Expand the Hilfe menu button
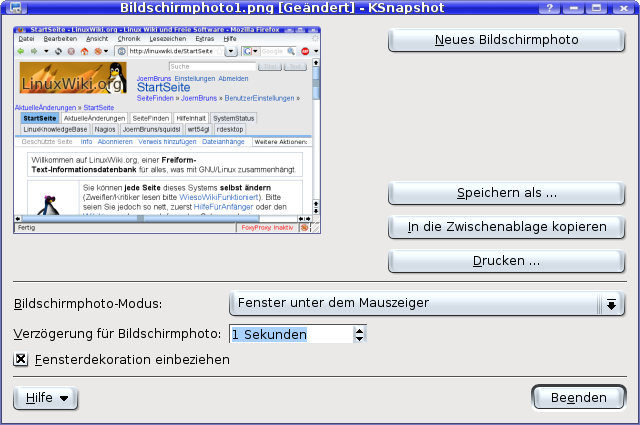Image resolution: width=640 pixels, height=425 pixels. 46,398
